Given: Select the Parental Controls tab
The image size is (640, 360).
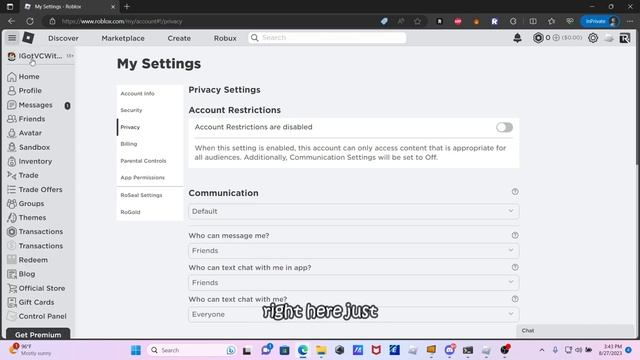Looking at the screenshot, I should click(143, 161).
